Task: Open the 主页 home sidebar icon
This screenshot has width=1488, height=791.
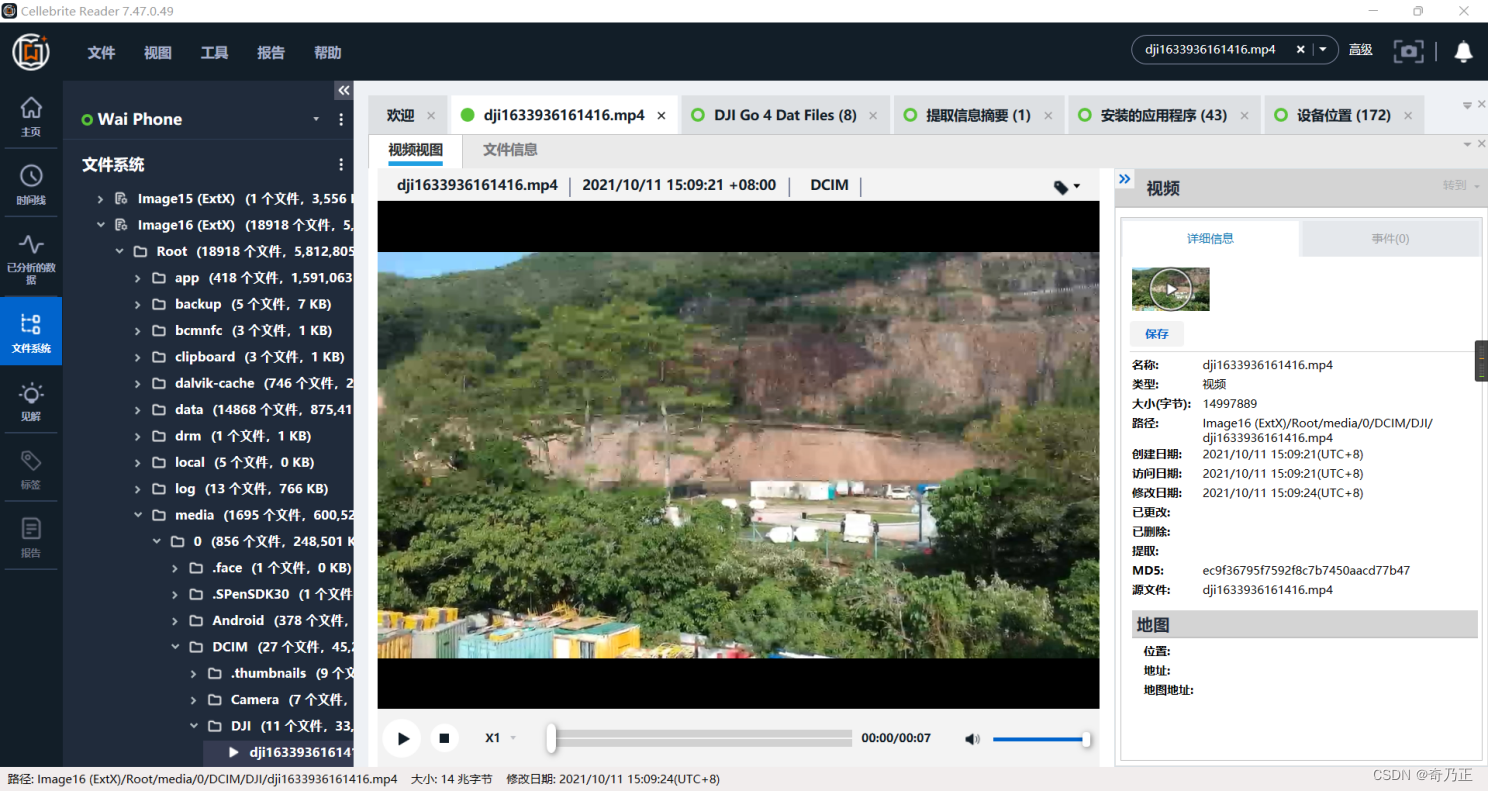Action: [31, 116]
